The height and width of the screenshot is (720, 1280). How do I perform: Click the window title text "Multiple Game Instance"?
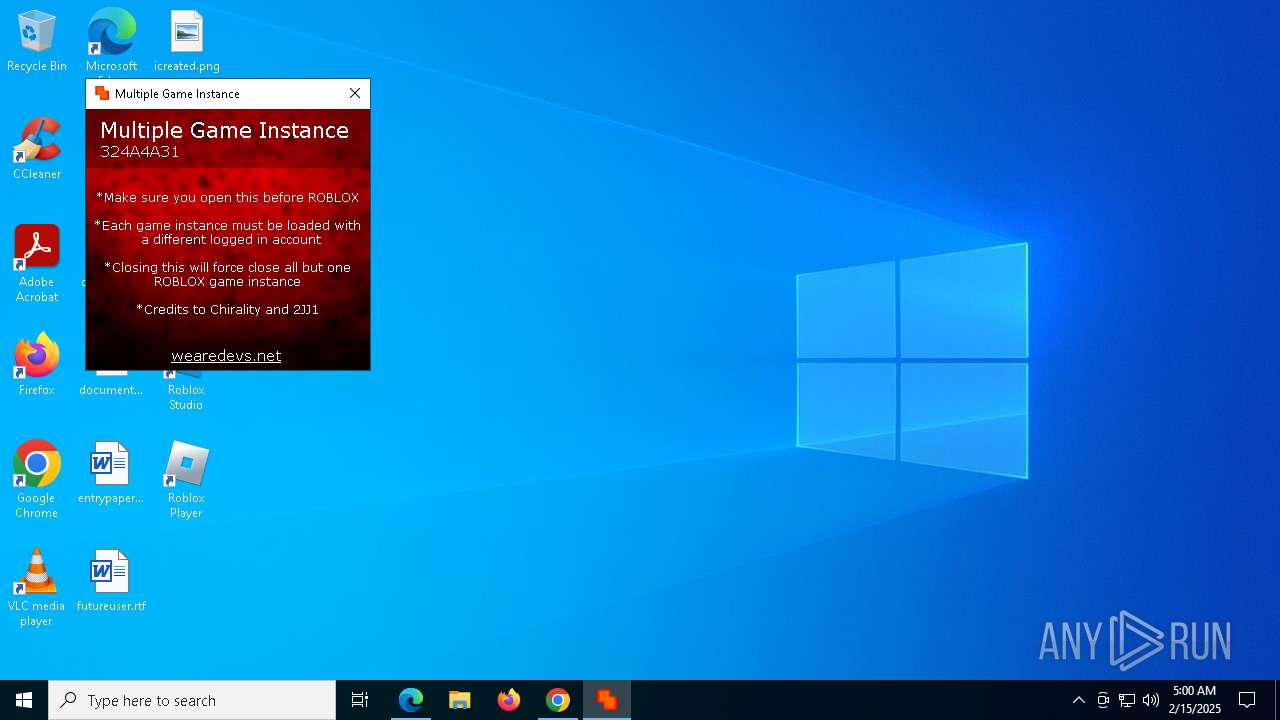pyautogui.click(x=177, y=93)
